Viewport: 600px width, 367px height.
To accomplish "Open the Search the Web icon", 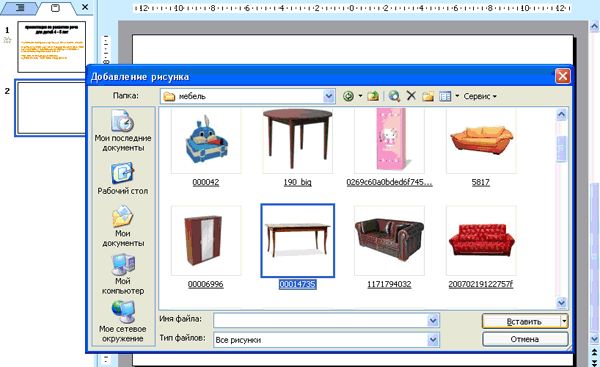I will pos(394,96).
